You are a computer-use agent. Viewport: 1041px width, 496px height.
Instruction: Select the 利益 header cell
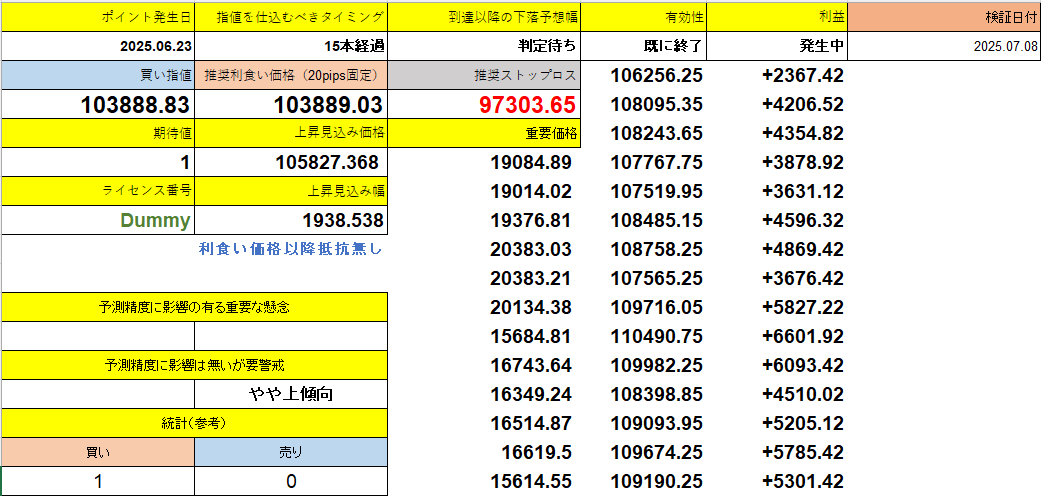(x=778, y=17)
